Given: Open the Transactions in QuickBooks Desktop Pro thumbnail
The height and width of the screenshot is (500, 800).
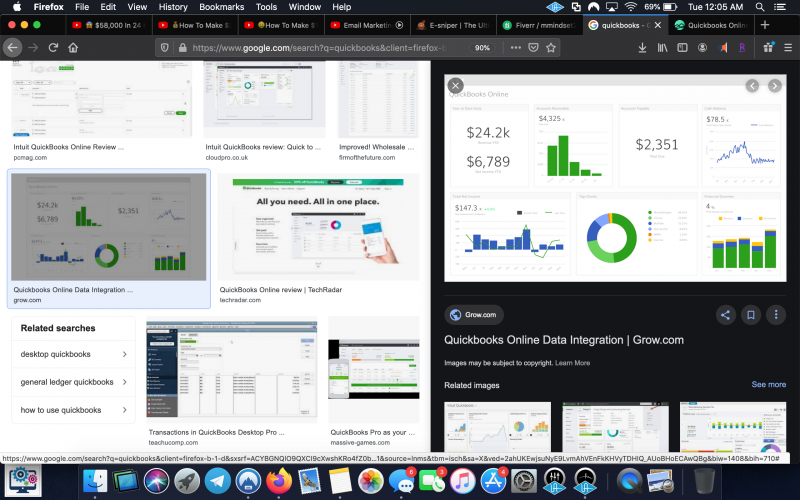Looking at the screenshot, I should click(x=232, y=369).
